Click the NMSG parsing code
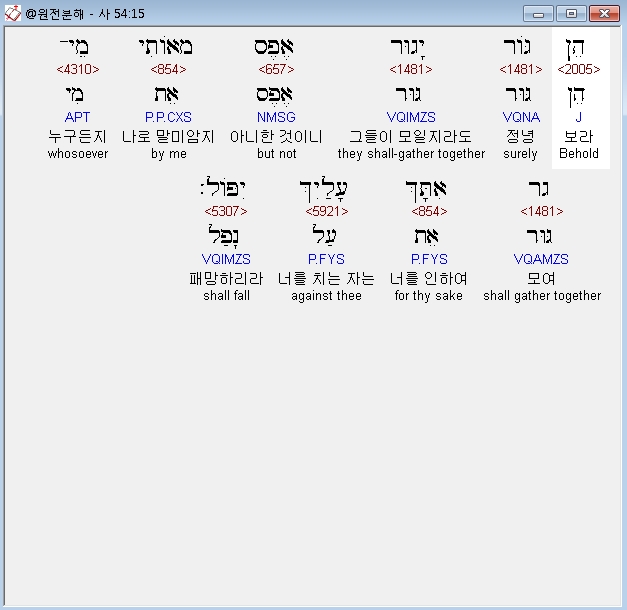627x610 pixels. coord(276,117)
